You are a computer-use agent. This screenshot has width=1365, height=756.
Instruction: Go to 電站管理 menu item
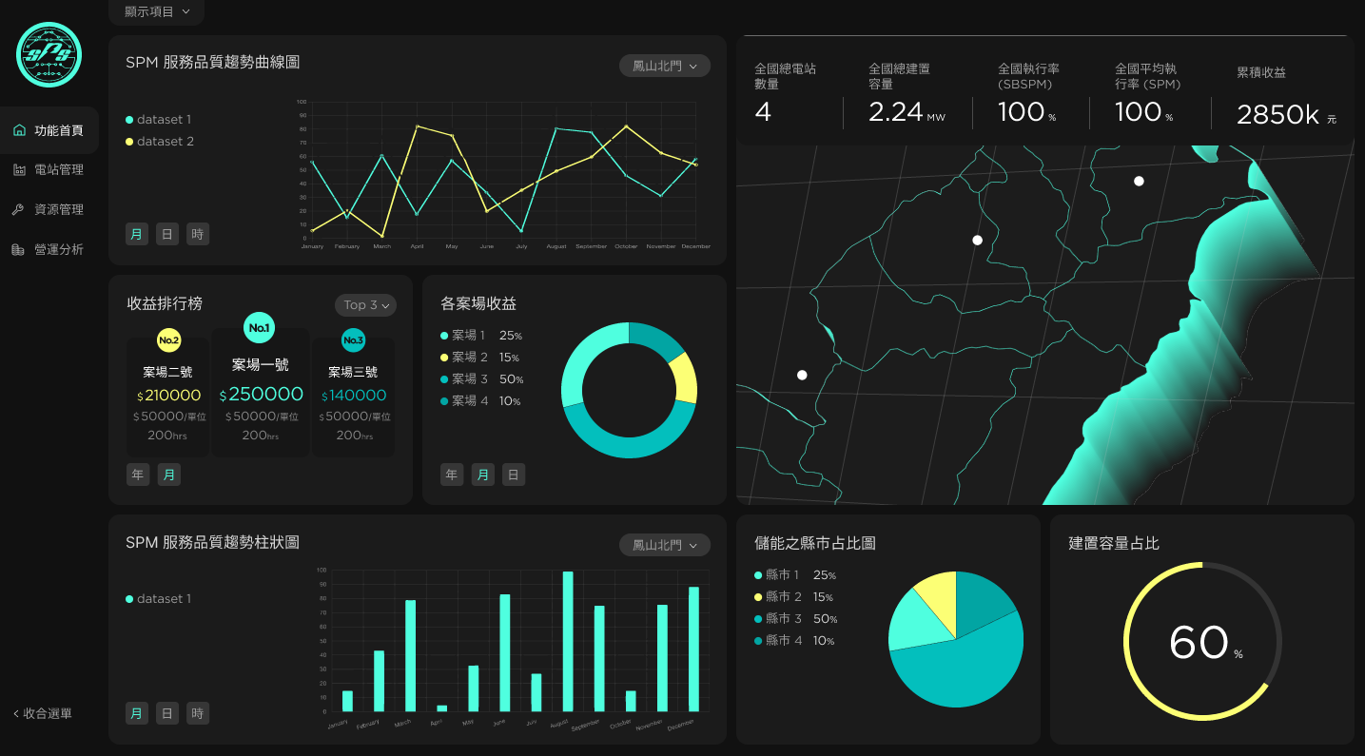[x=58, y=170]
